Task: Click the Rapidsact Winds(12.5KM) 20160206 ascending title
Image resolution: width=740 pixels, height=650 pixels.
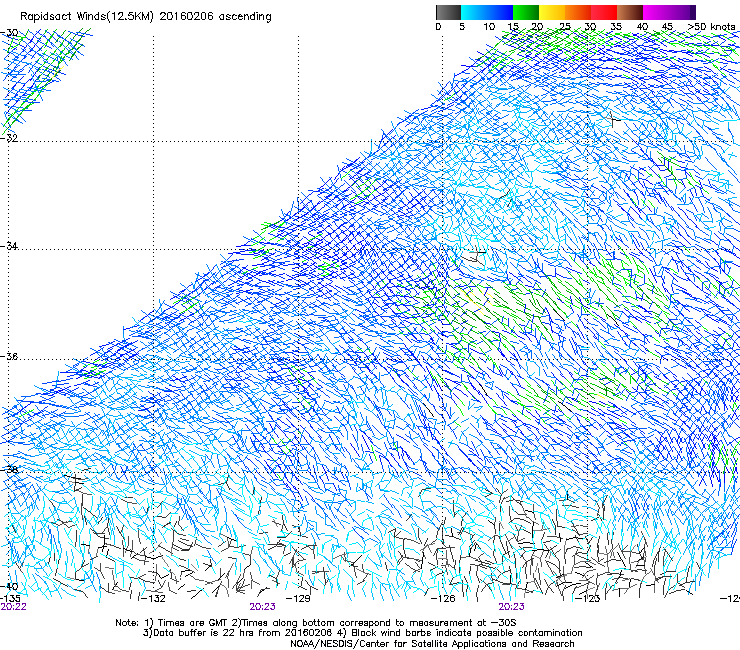Action: pos(146,17)
